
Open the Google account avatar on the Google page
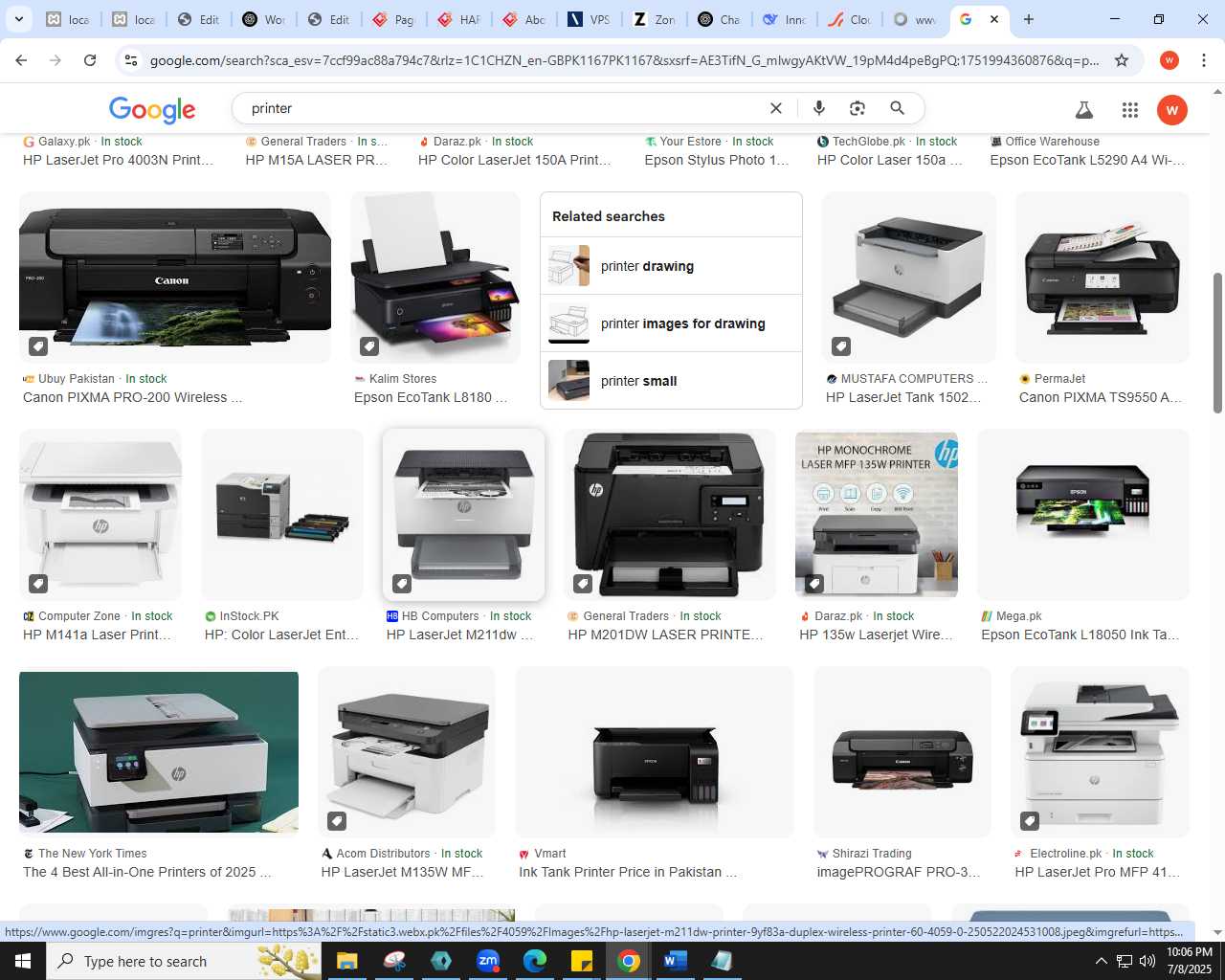(1172, 110)
